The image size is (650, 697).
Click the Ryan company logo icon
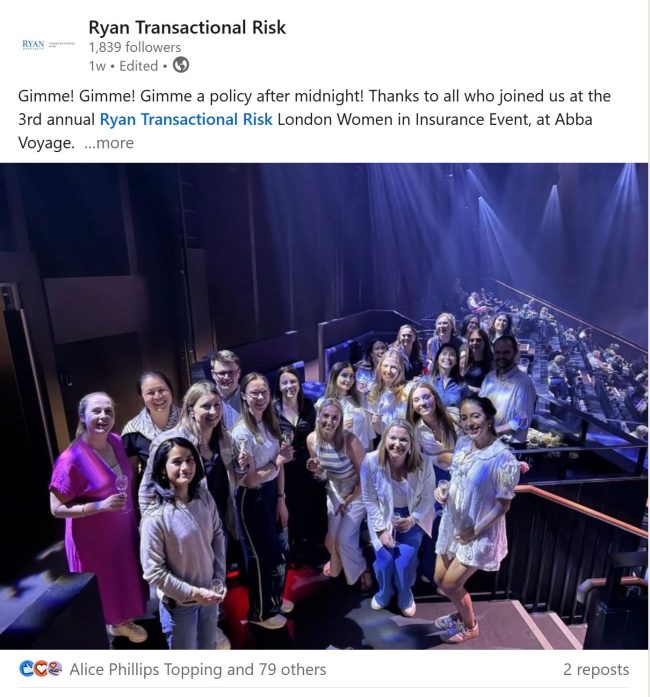click(47, 45)
